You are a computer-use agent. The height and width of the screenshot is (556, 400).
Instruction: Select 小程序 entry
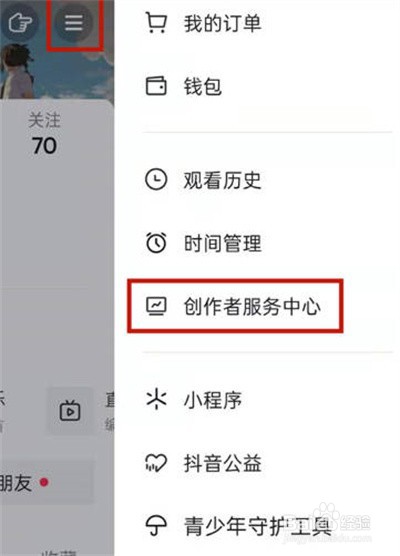click(x=212, y=400)
